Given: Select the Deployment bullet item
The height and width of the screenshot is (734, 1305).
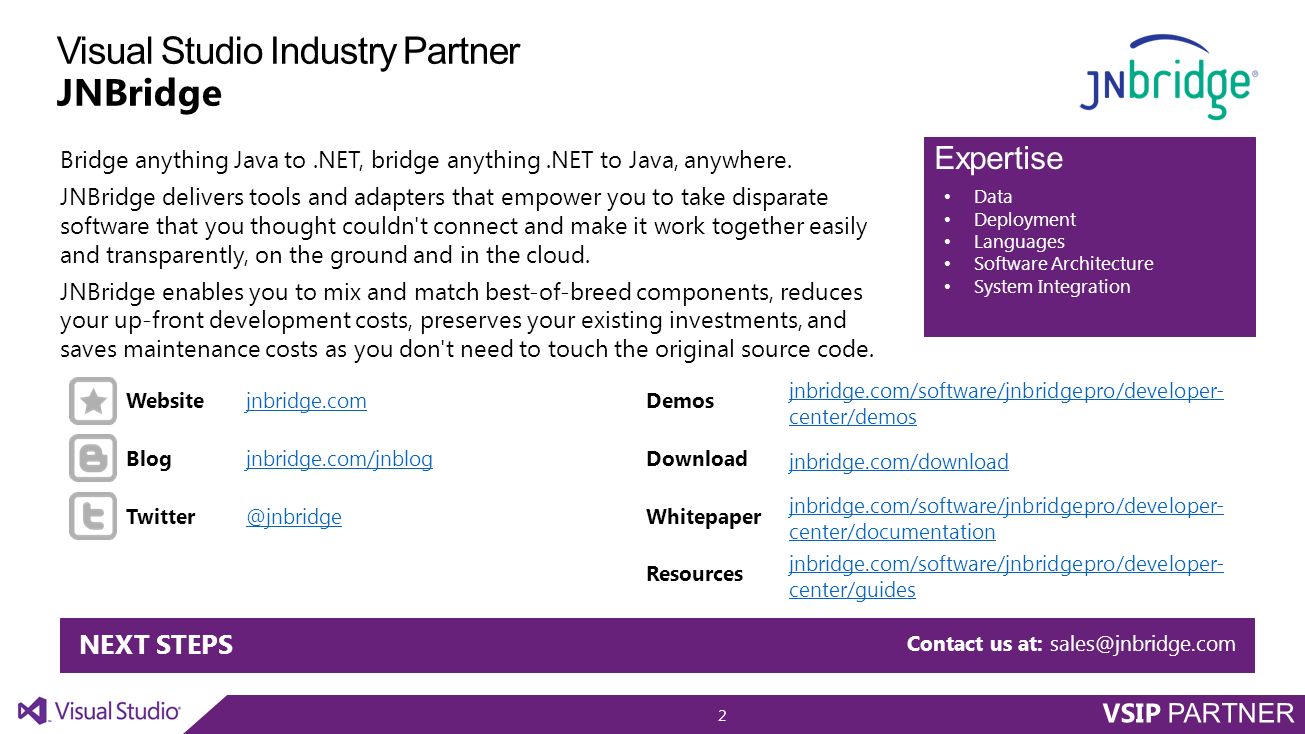Looking at the screenshot, I should coord(1024,219).
